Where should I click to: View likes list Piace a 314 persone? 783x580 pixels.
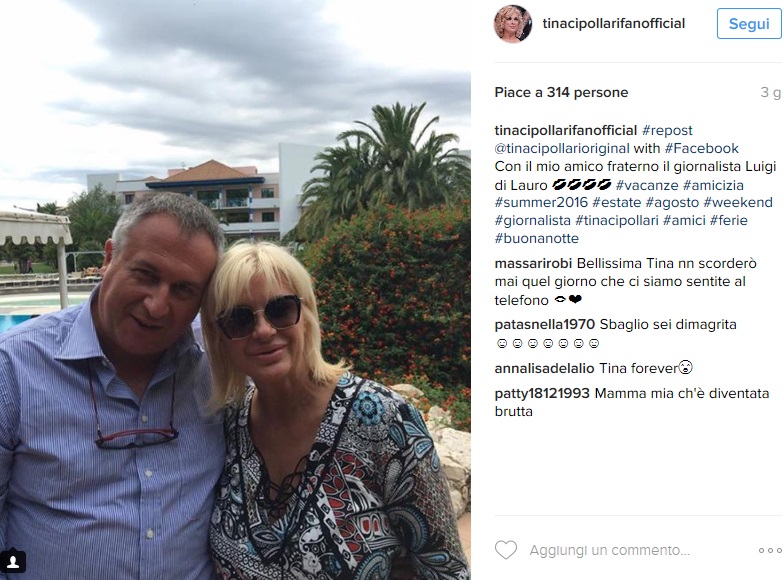point(561,92)
